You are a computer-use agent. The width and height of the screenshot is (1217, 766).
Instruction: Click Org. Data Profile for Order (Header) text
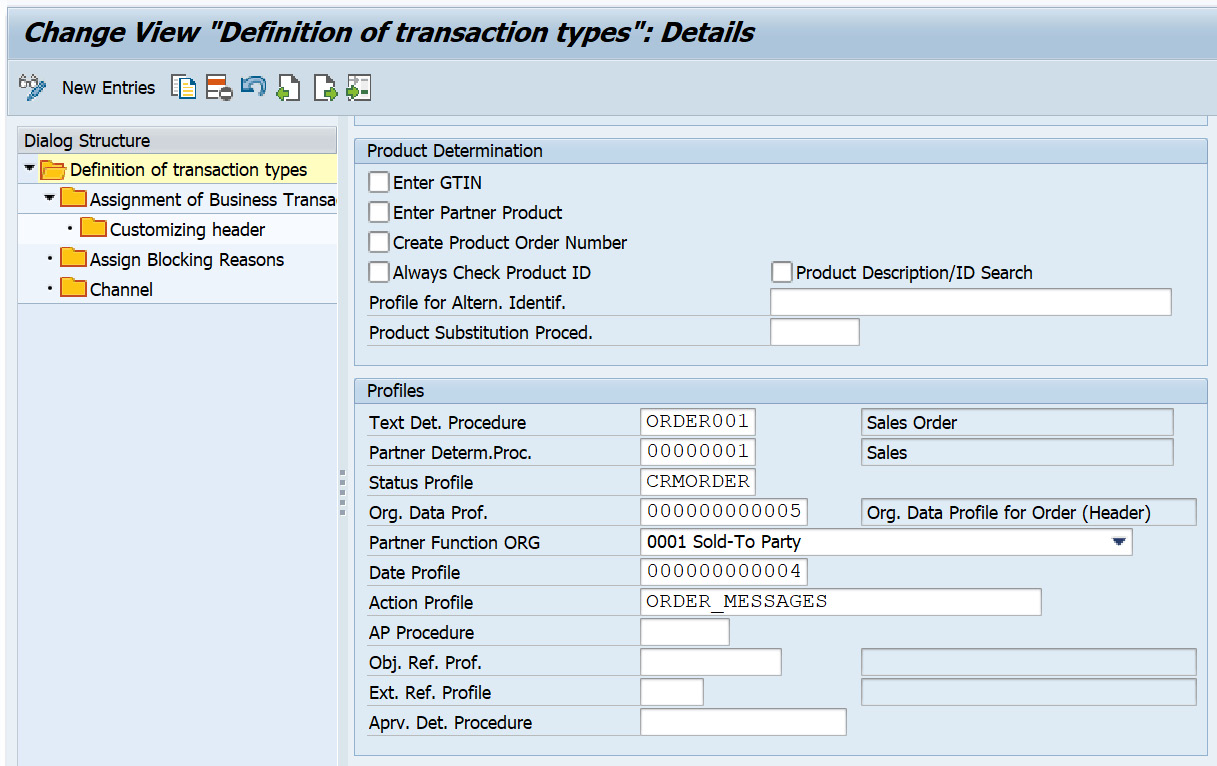tap(1009, 513)
